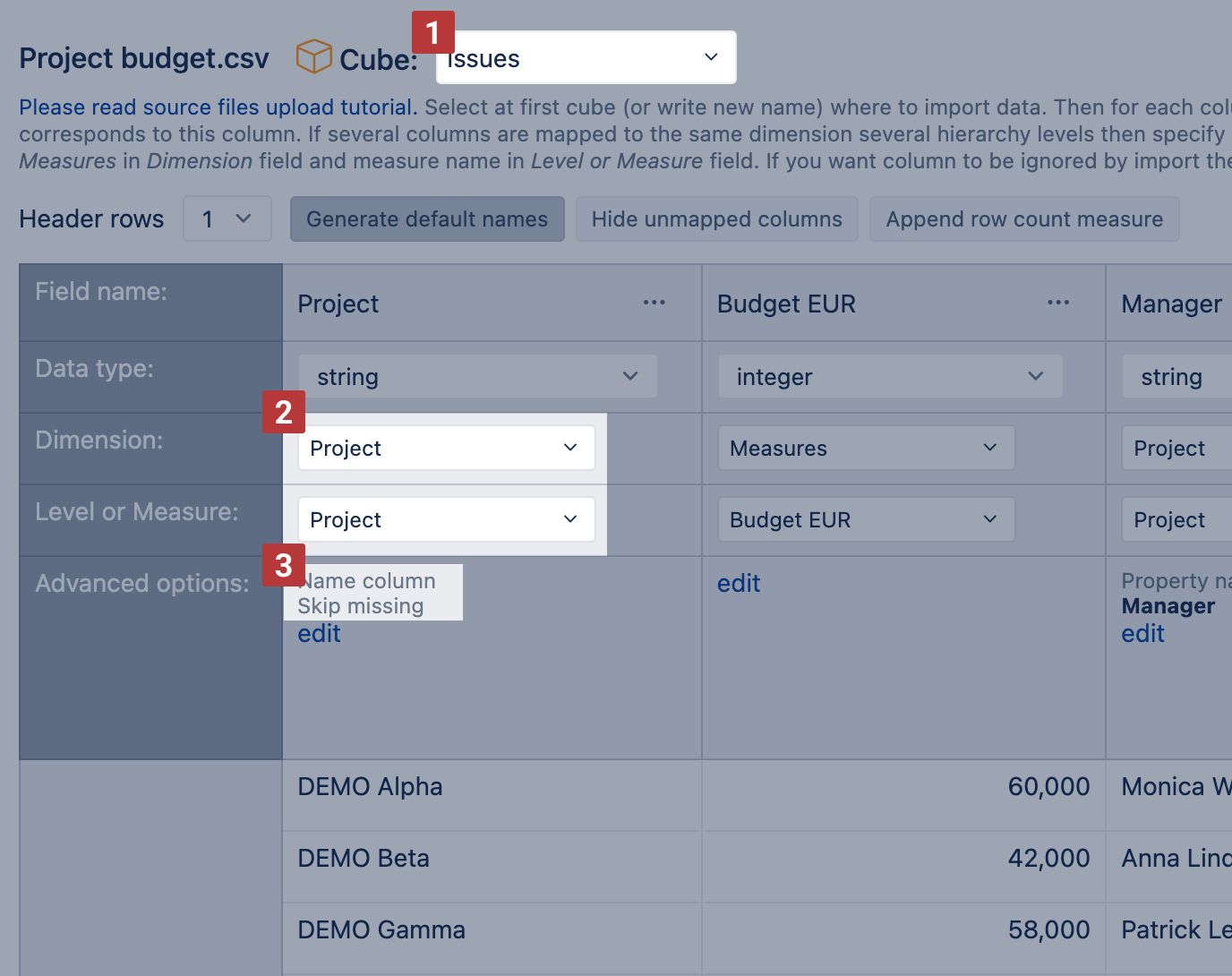Open the Budget EUR column three-dots menu
The height and width of the screenshot is (976, 1232).
(1058, 303)
